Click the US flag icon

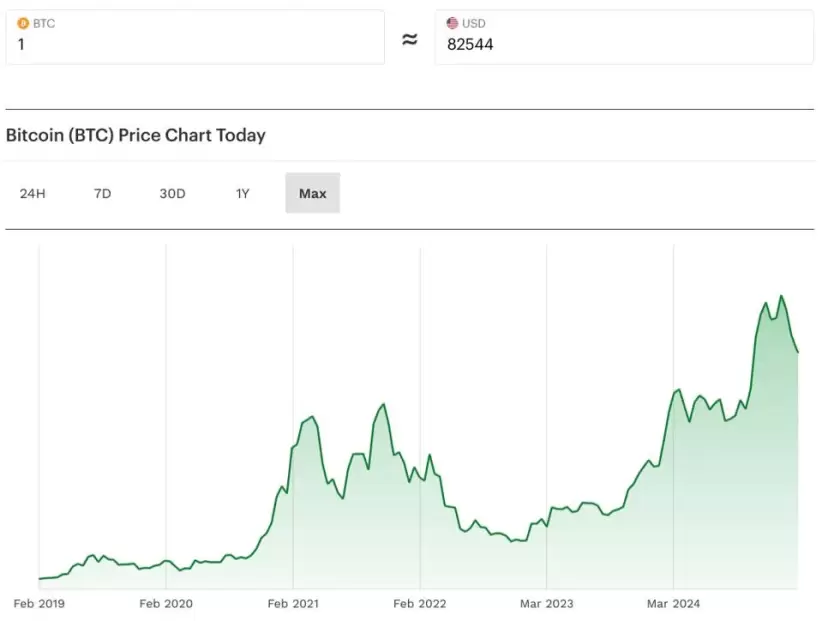(x=452, y=23)
